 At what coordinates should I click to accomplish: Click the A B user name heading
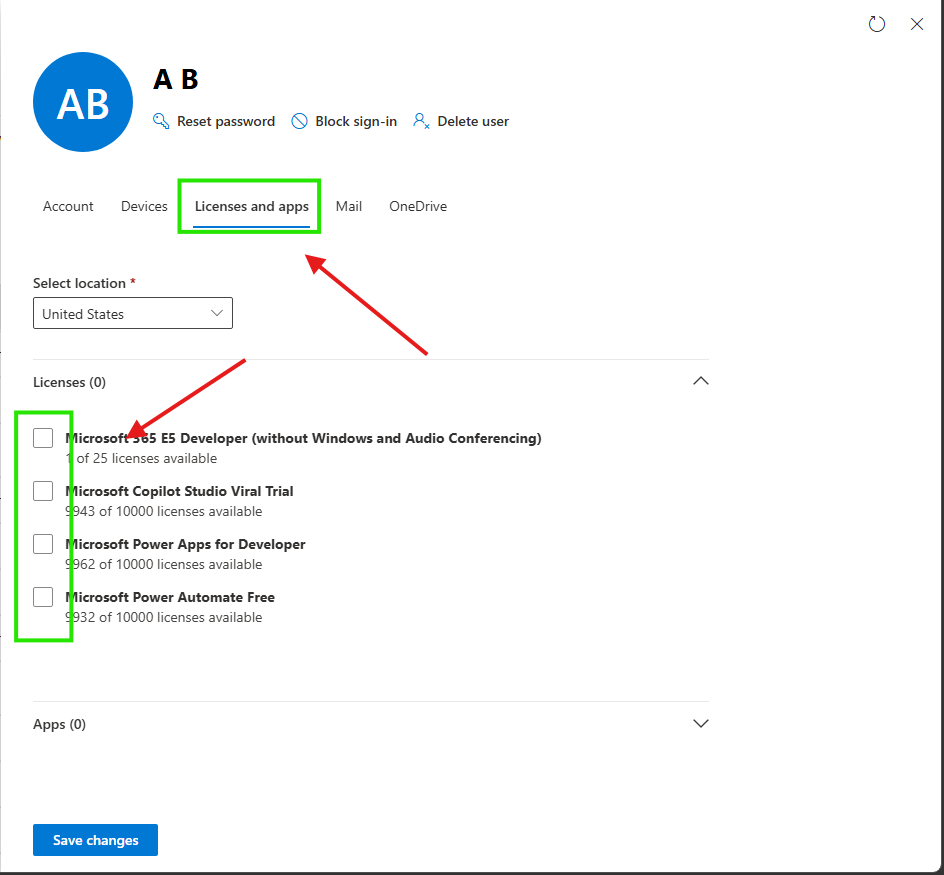click(176, 79)
